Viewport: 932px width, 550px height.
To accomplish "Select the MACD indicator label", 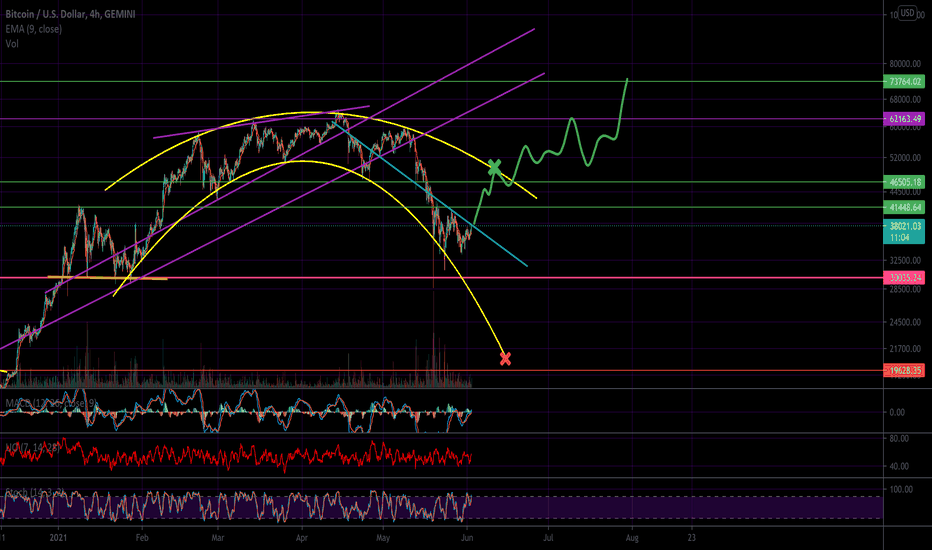I will pyautogui.click(x=51, y=403).
